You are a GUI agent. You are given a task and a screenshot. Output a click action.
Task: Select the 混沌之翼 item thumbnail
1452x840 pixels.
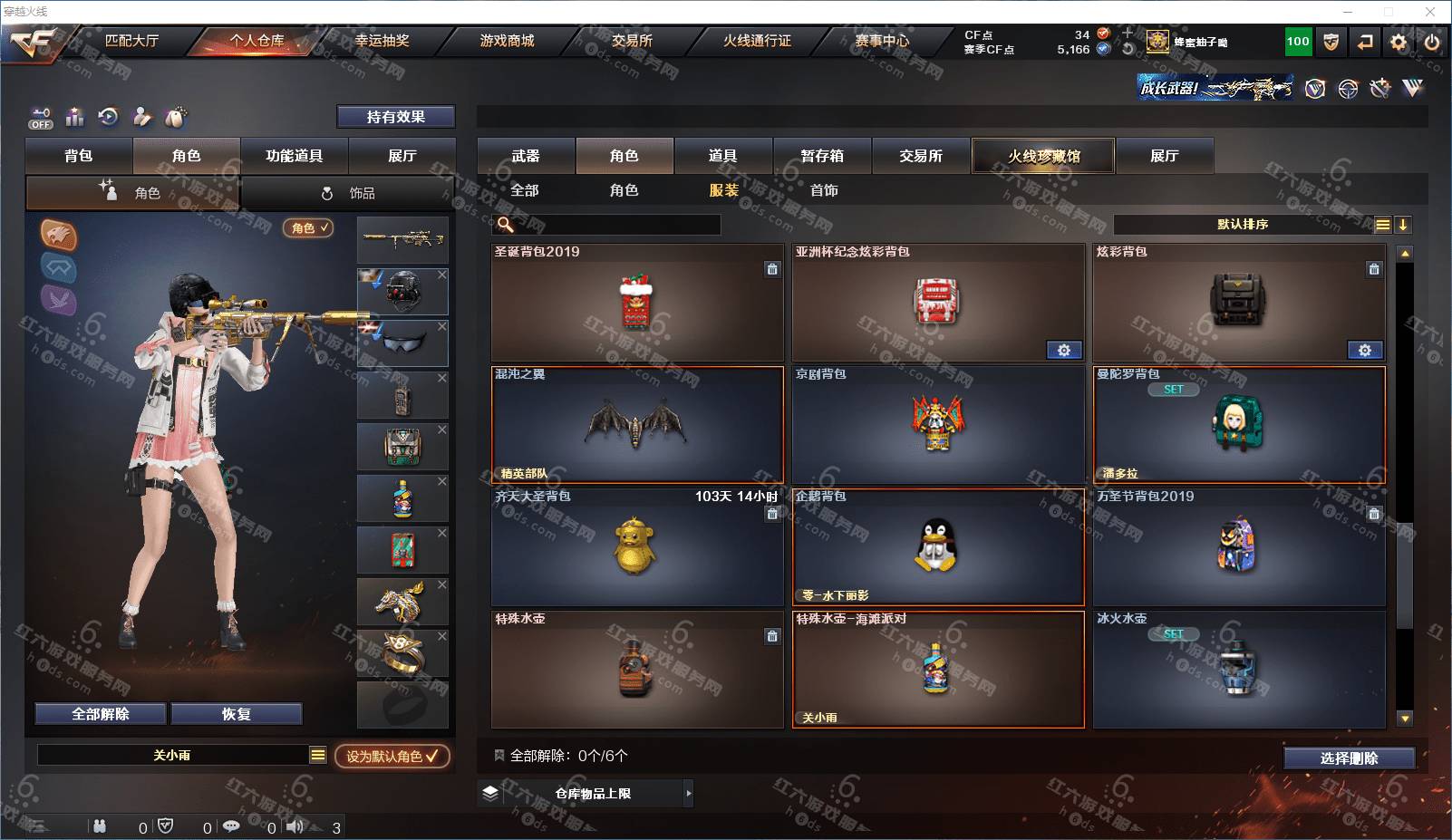637,424
